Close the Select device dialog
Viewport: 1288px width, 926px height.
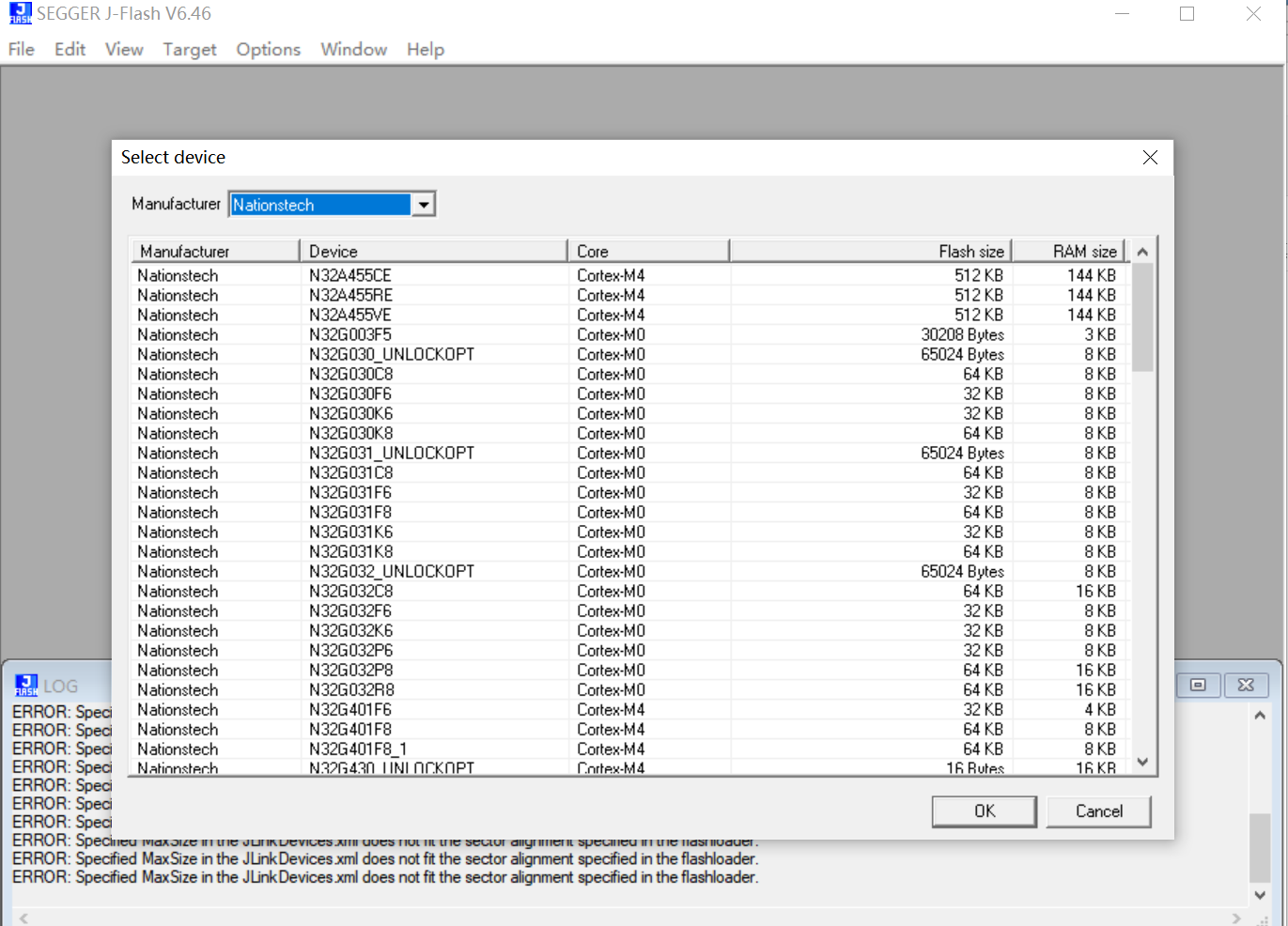point(1150,158)
